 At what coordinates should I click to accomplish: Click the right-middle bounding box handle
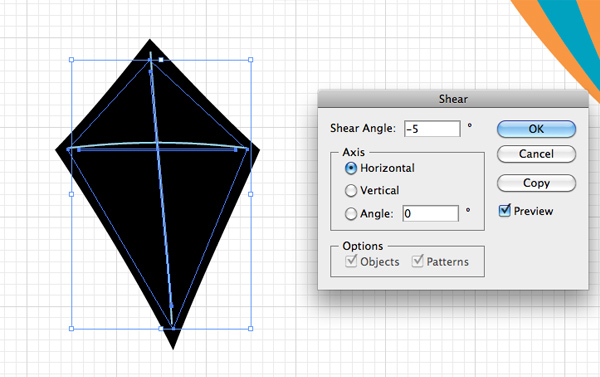[x=251, y=194]
